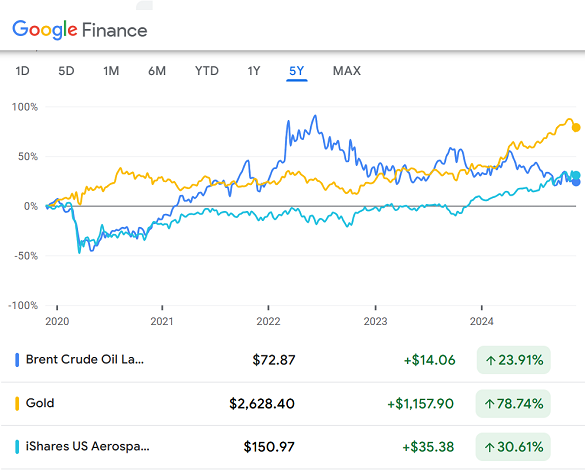The image size is (585, 474).
Task: Click the cyan iShares endpoint dot on chart
Action: (576, 175)
